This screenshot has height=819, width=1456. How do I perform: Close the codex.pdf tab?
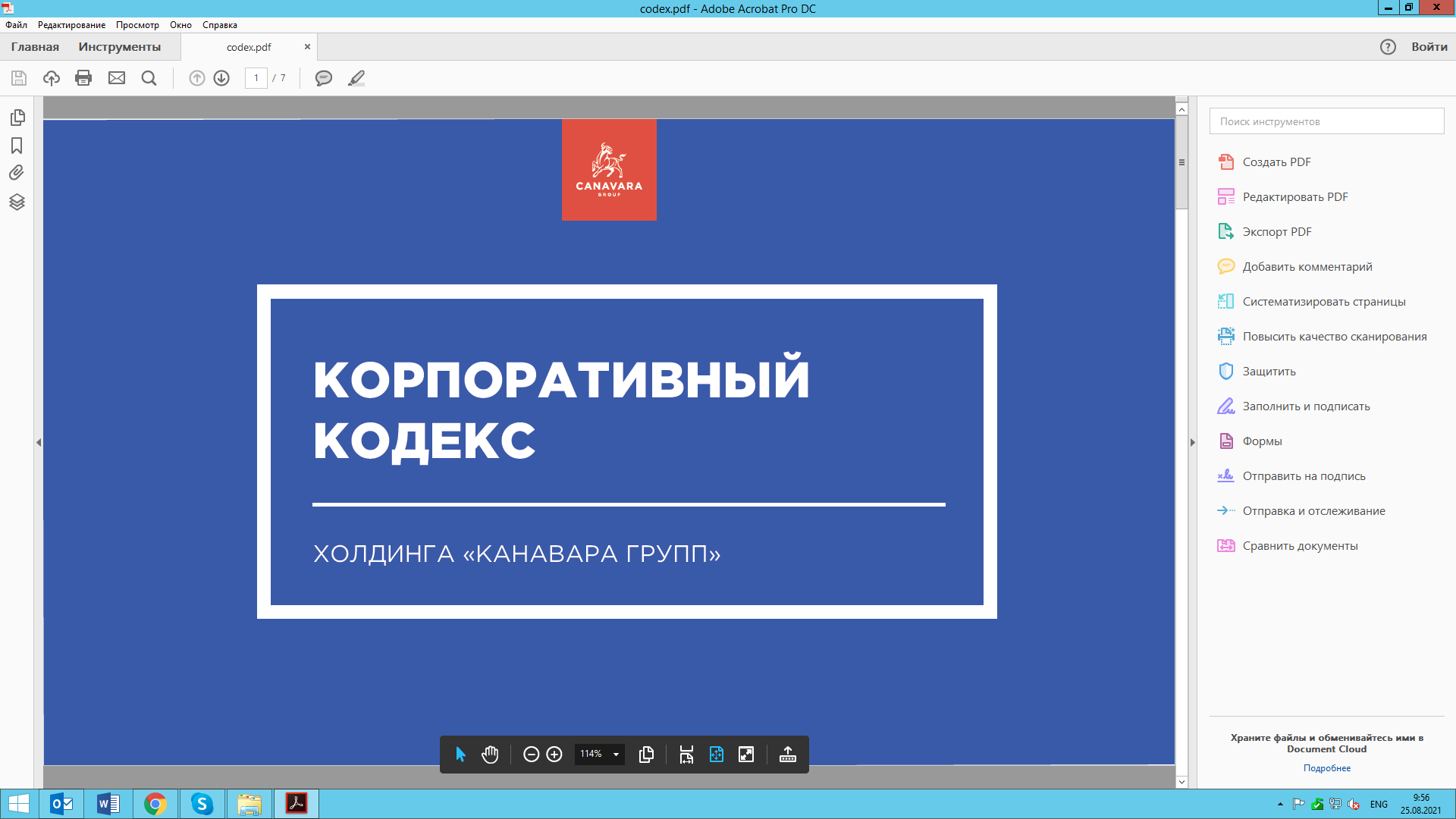pos(307,47)
